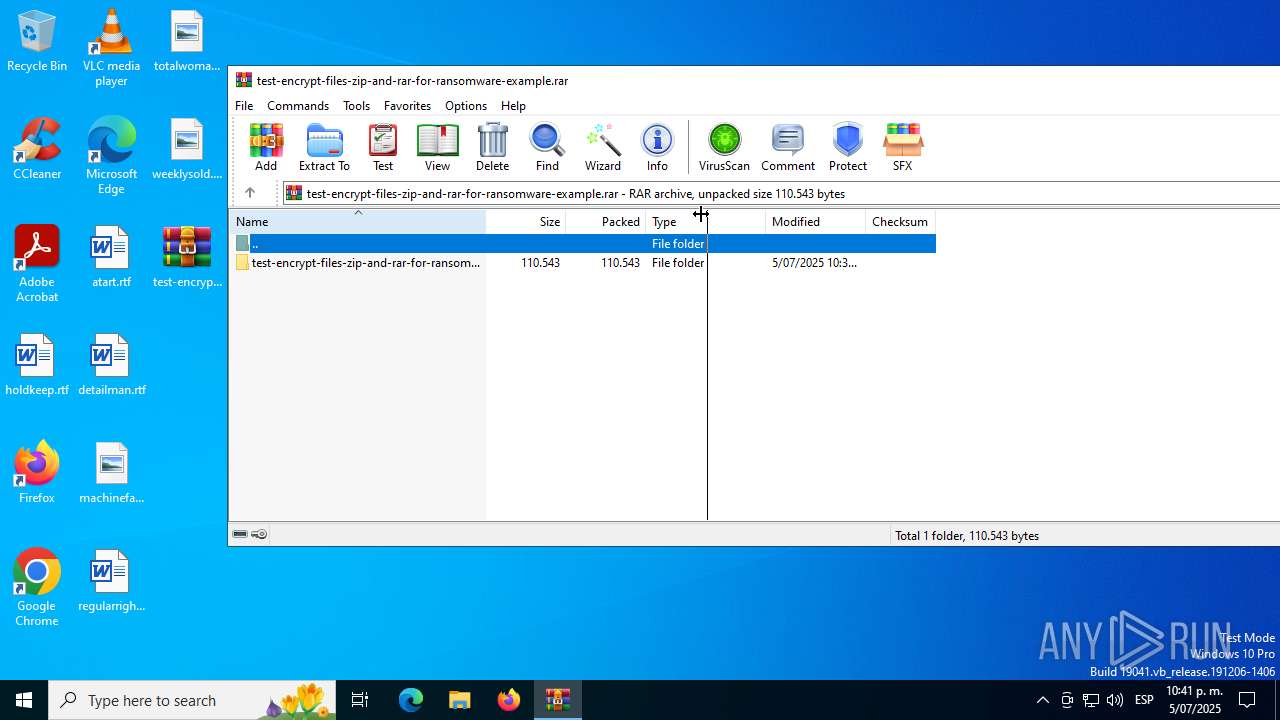
Task: Run the Test archive tool
Action: [383, 147]
